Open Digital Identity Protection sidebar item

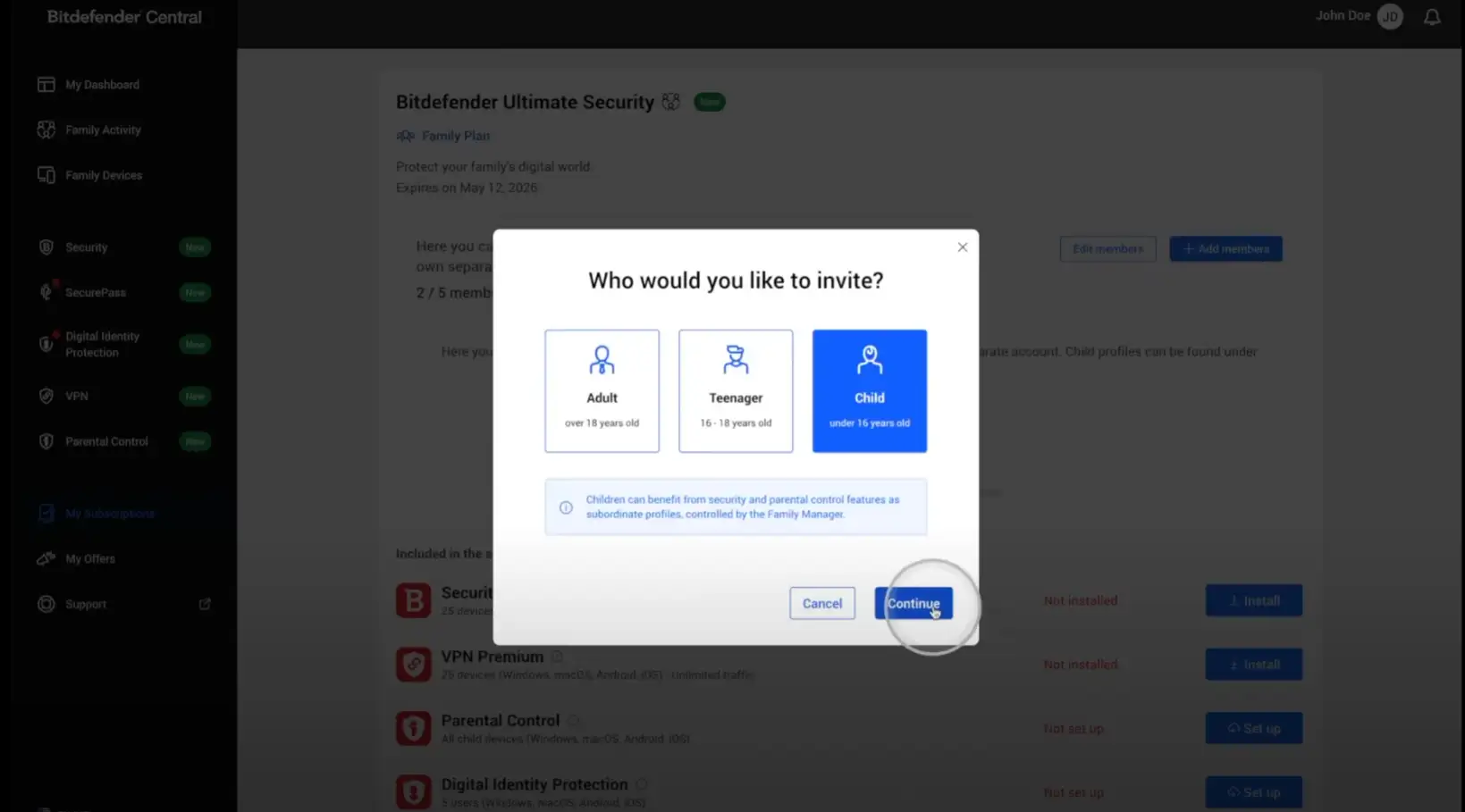[102, 345]
